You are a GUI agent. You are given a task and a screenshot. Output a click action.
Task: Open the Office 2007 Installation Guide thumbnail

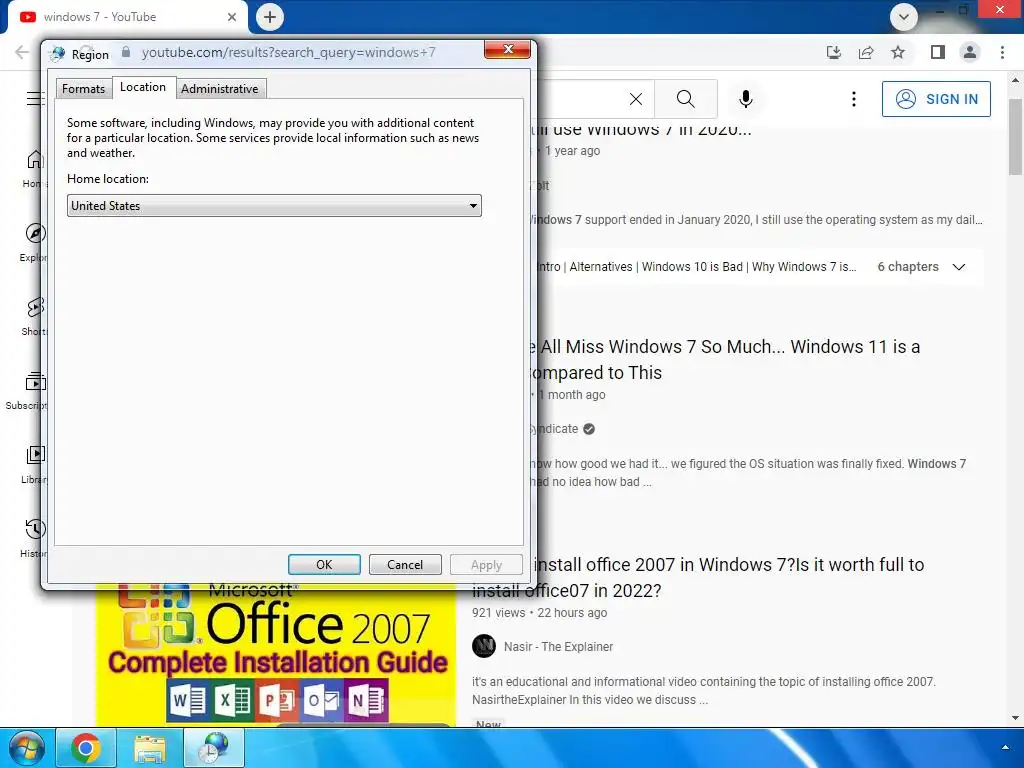pos(276,656)
